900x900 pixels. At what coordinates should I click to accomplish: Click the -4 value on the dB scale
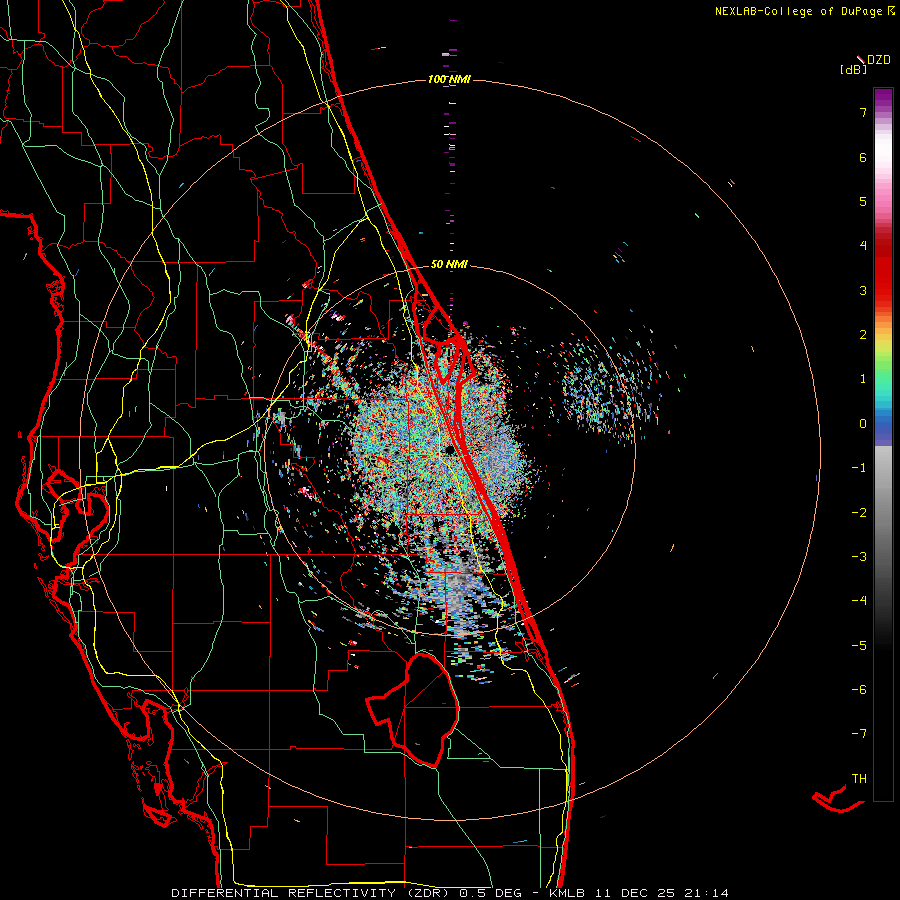pyautogui.click(x=859, y=601)
